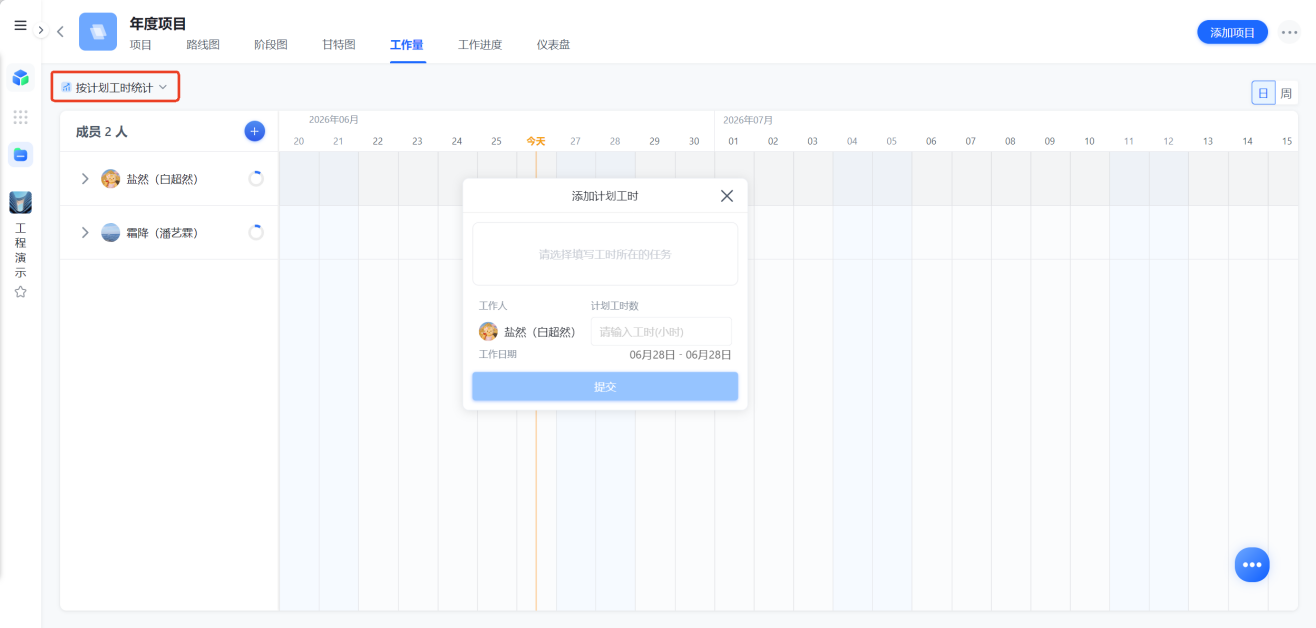
Task: Select date column 22 in June
Action: coord(378,141)
